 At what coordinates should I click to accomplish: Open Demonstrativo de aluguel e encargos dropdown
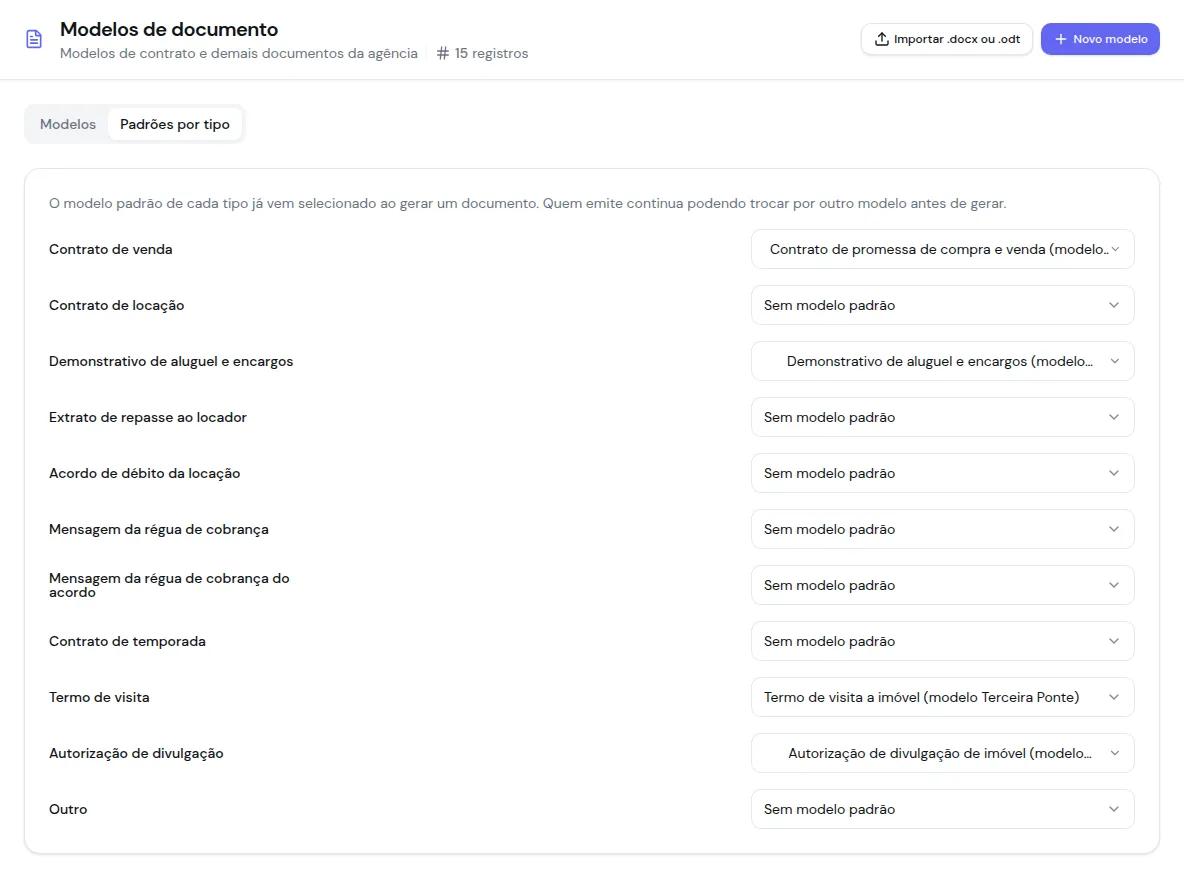tap(942, 361)
